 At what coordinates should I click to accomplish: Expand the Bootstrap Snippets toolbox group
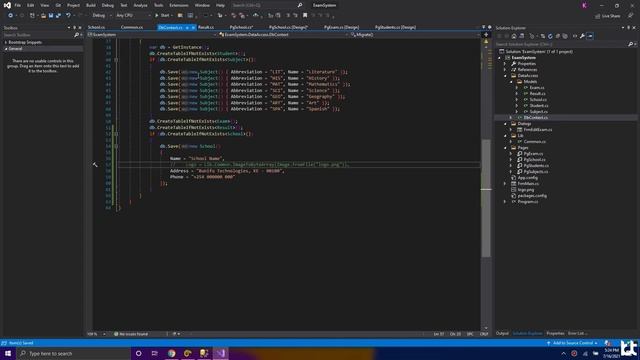tap(6, 42)
